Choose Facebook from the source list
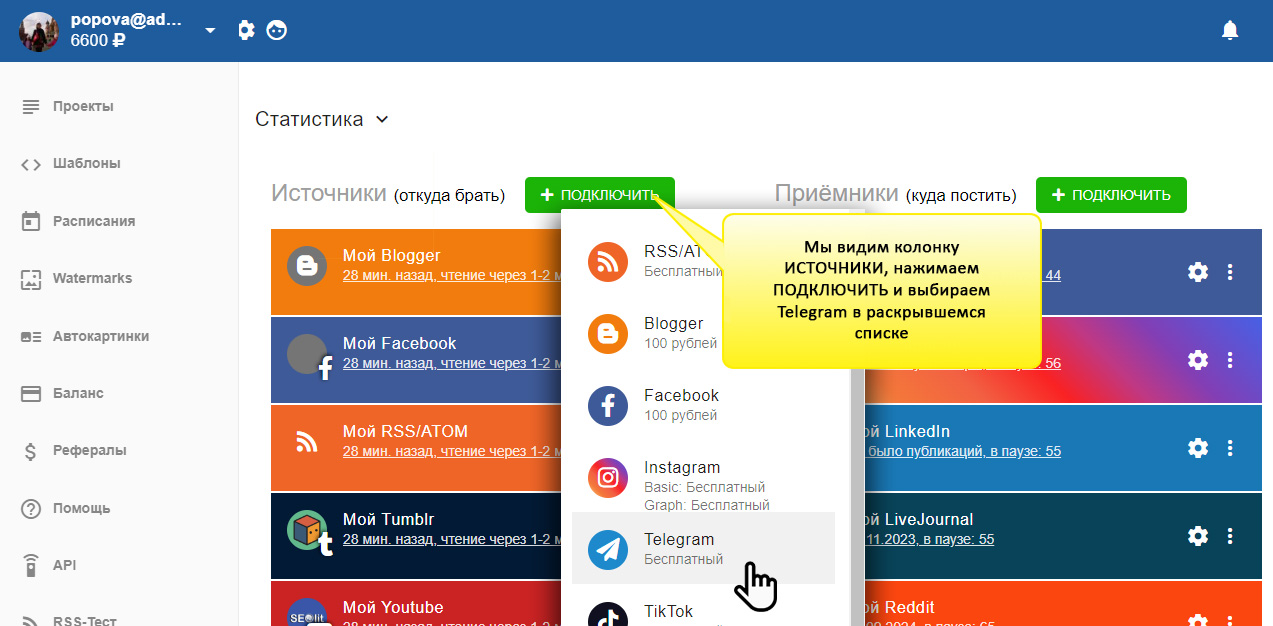This screenshot has height=626, width=1273. pyautogui.click(x=703, y=404)
